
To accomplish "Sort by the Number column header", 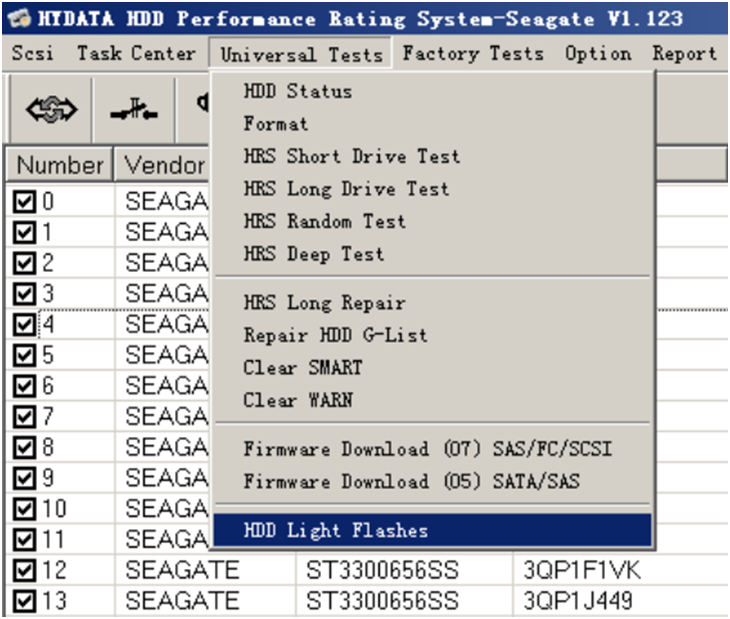I will coord(60,165).
